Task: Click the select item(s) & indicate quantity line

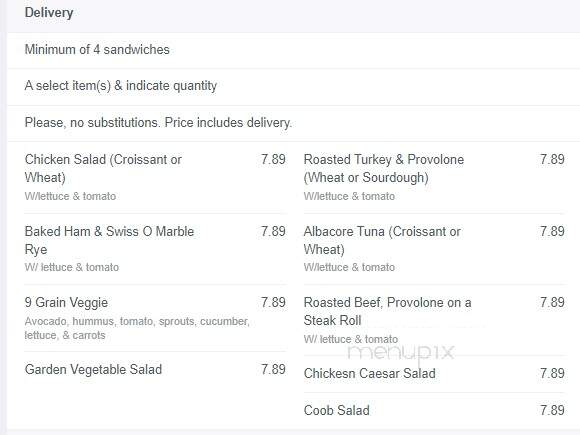Action: (121, 86)
